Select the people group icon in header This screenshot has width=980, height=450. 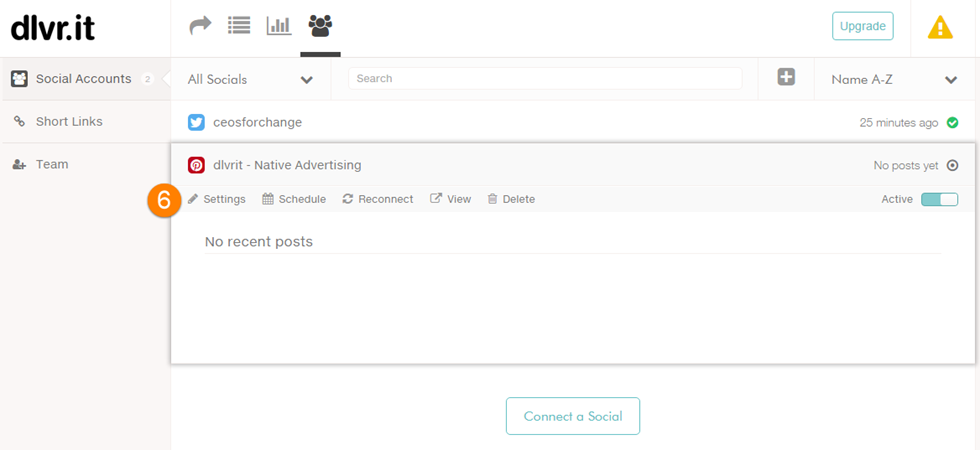[320, 25]
